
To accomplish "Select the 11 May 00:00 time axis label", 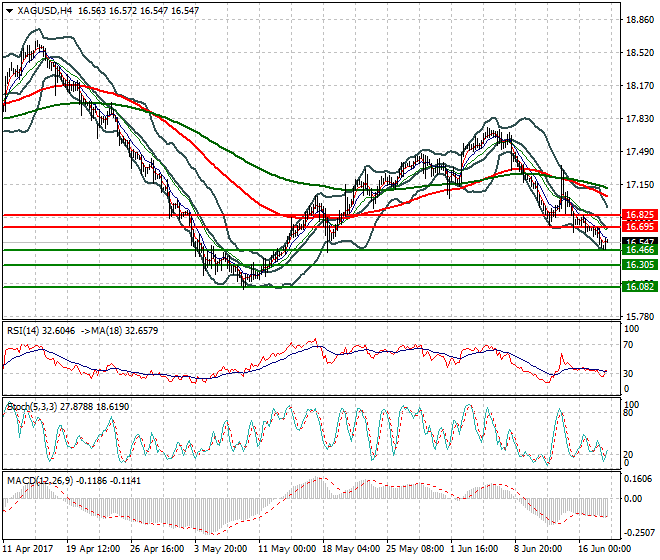I will 287,549.
